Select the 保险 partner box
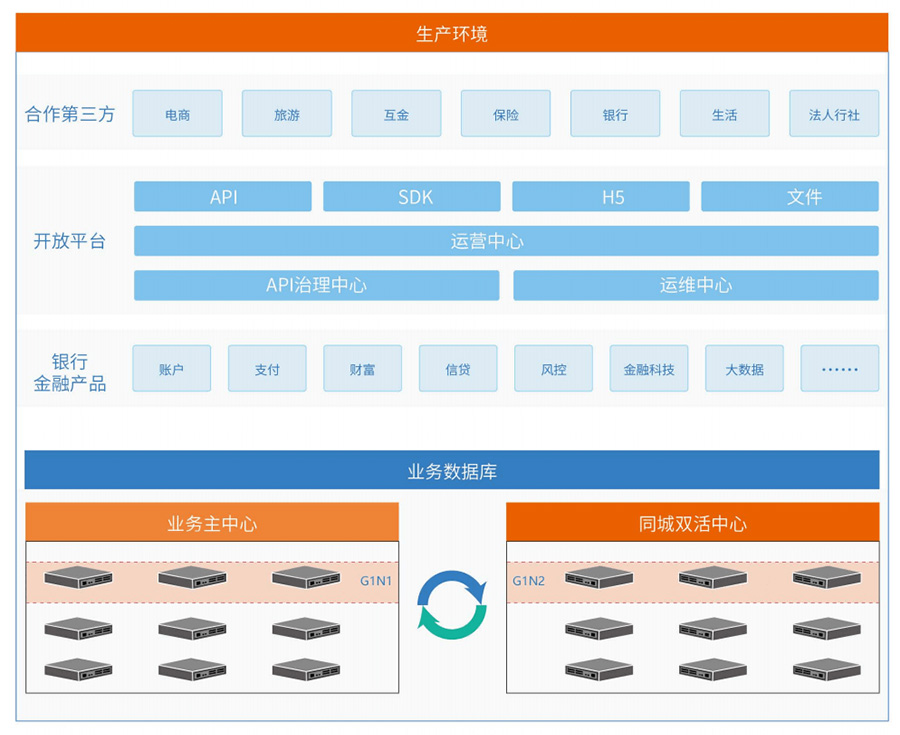 [506, 114]
